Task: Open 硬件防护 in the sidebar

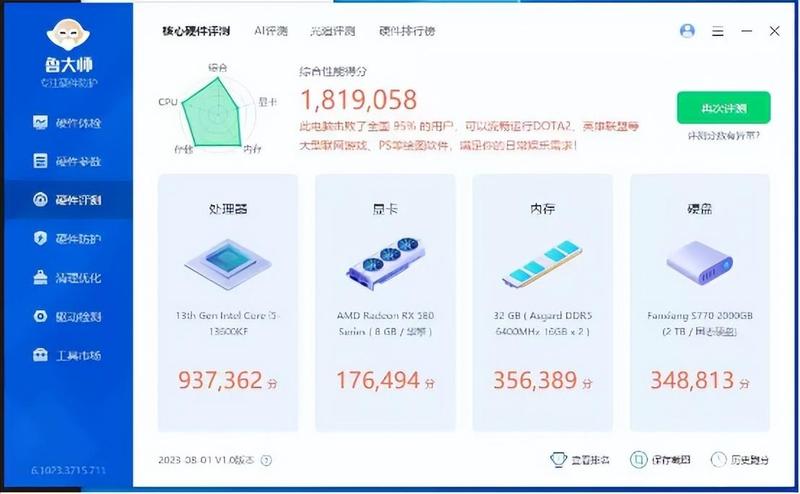Action: click(x=67, y=238)
